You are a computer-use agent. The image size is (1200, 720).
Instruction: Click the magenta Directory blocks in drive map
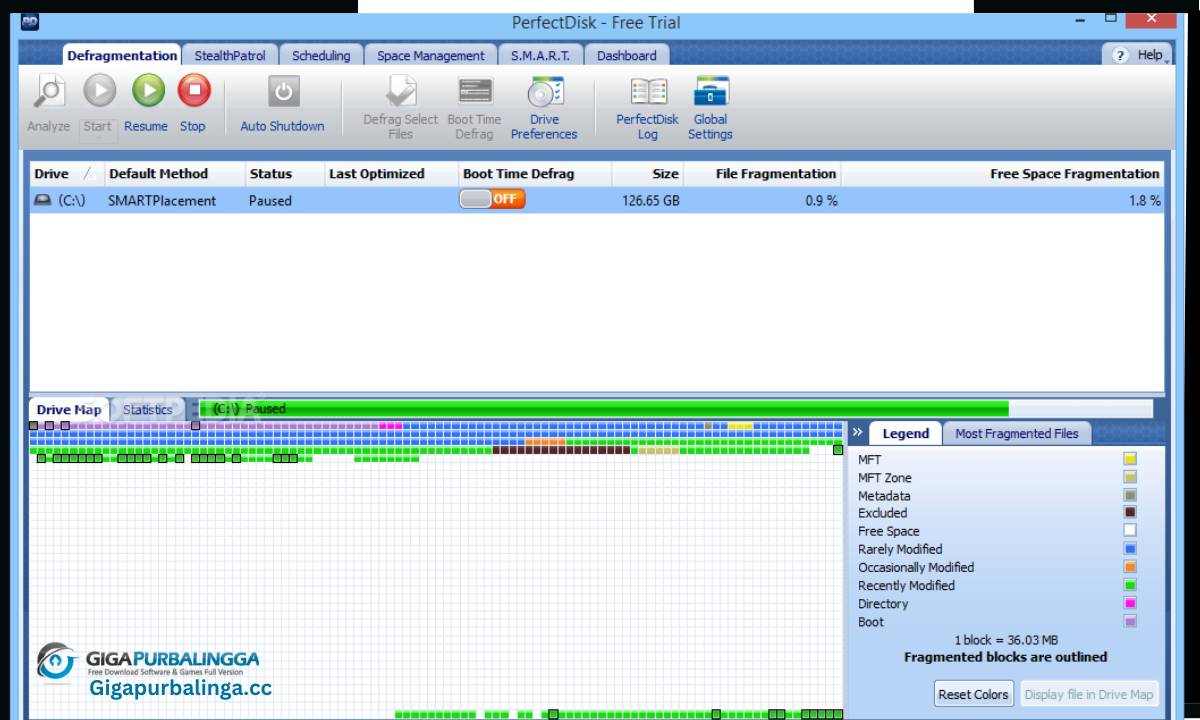pyautogui.click(x=390, y=426)
